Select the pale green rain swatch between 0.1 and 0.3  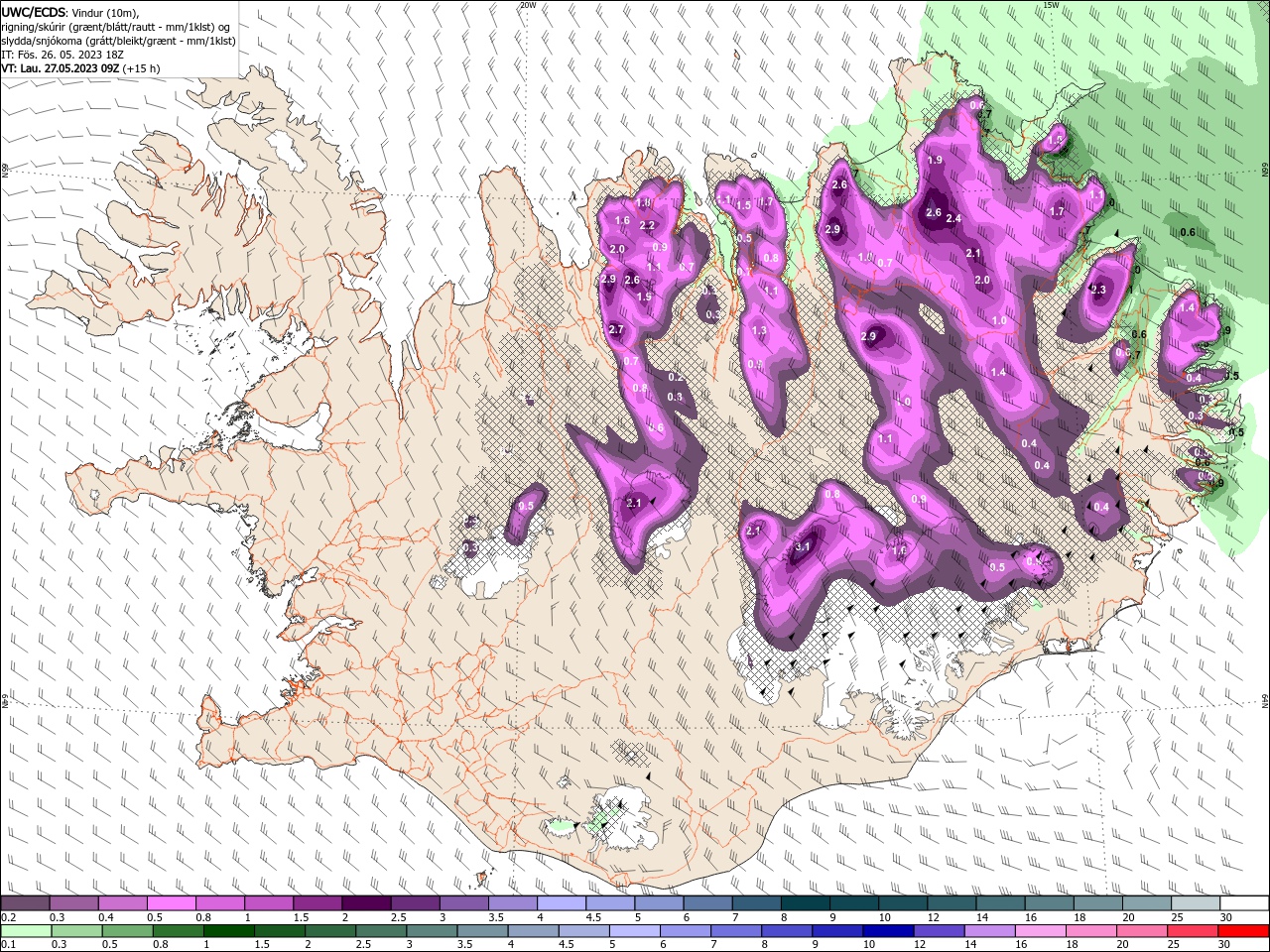(25, 931)
